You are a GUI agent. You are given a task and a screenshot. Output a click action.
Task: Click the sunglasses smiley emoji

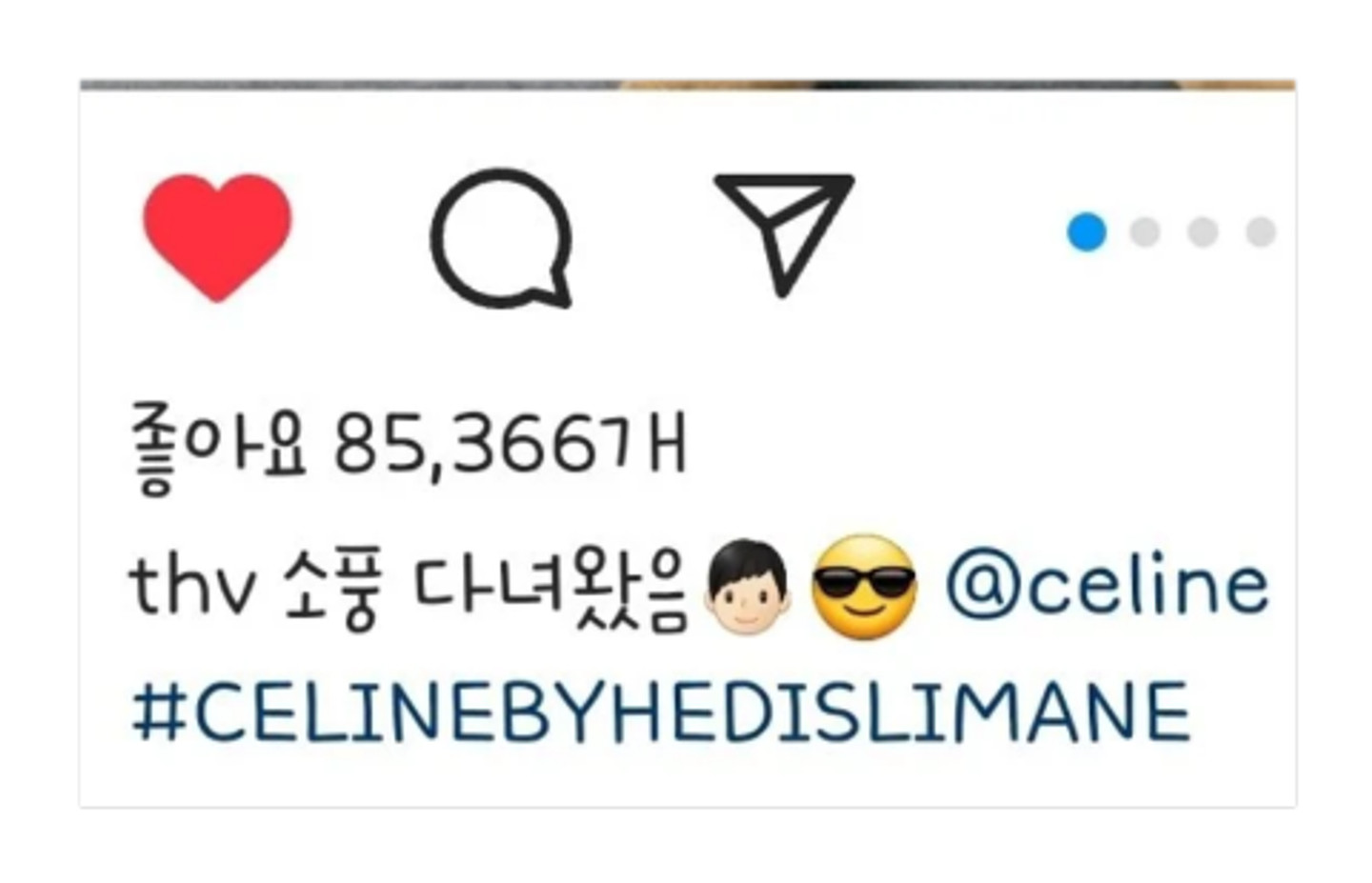pos(864,587)
